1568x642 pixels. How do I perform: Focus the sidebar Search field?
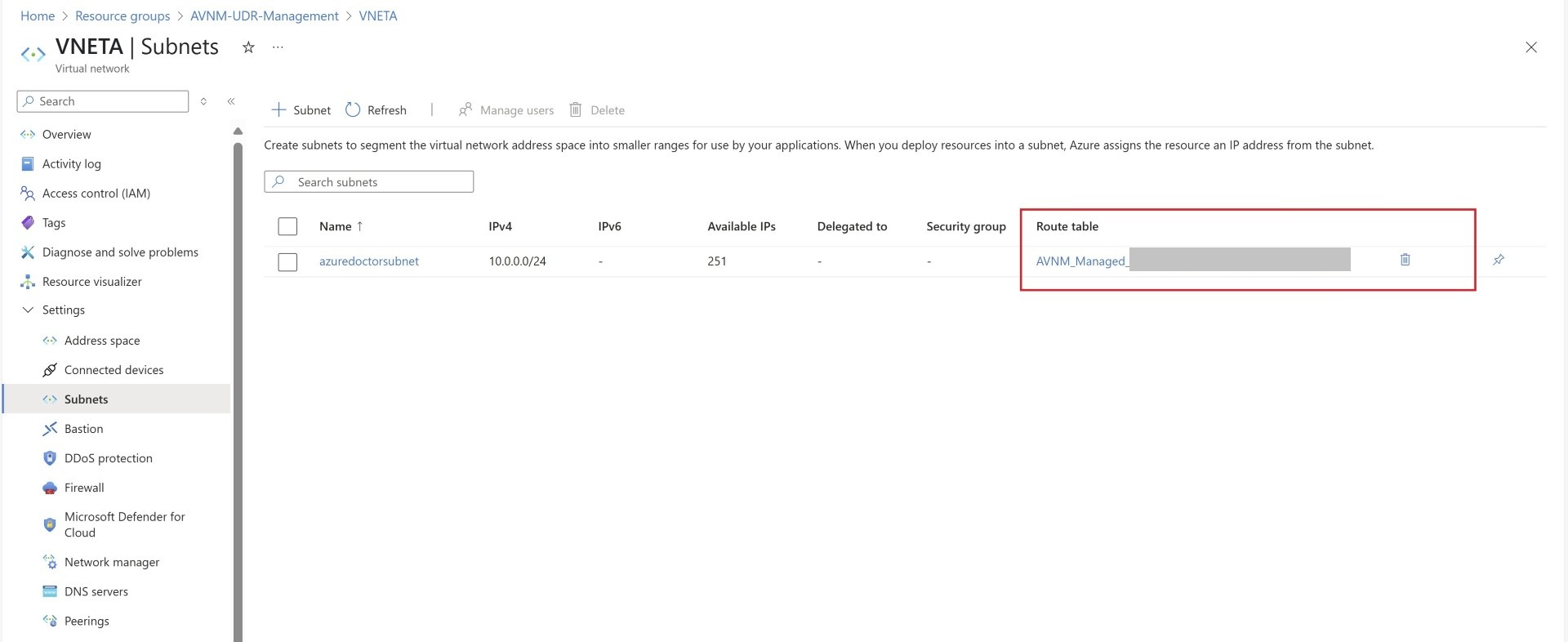[103, 101]
